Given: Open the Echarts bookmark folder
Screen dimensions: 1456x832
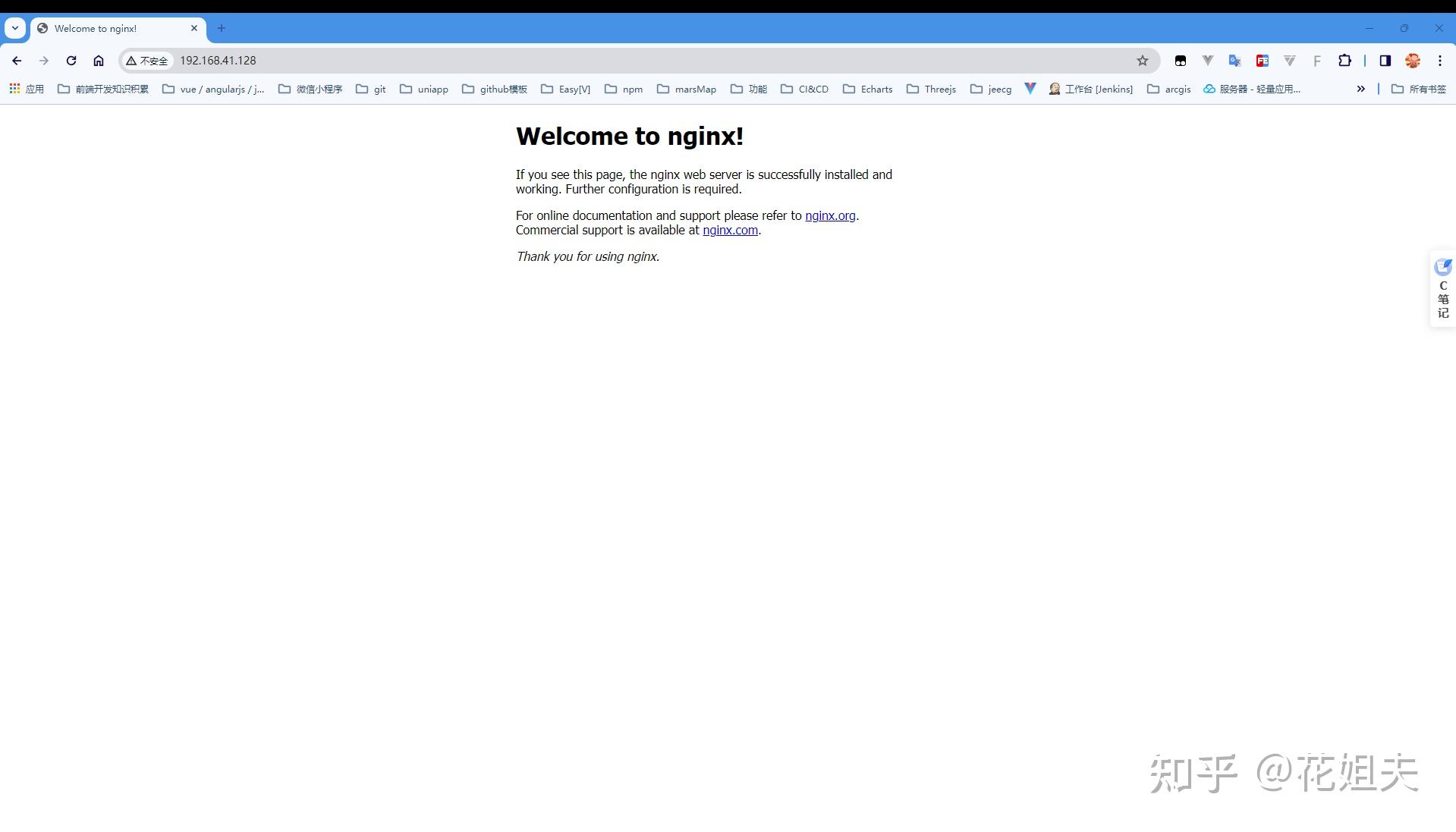Looking at the screenshot, I should coord(868,89).
